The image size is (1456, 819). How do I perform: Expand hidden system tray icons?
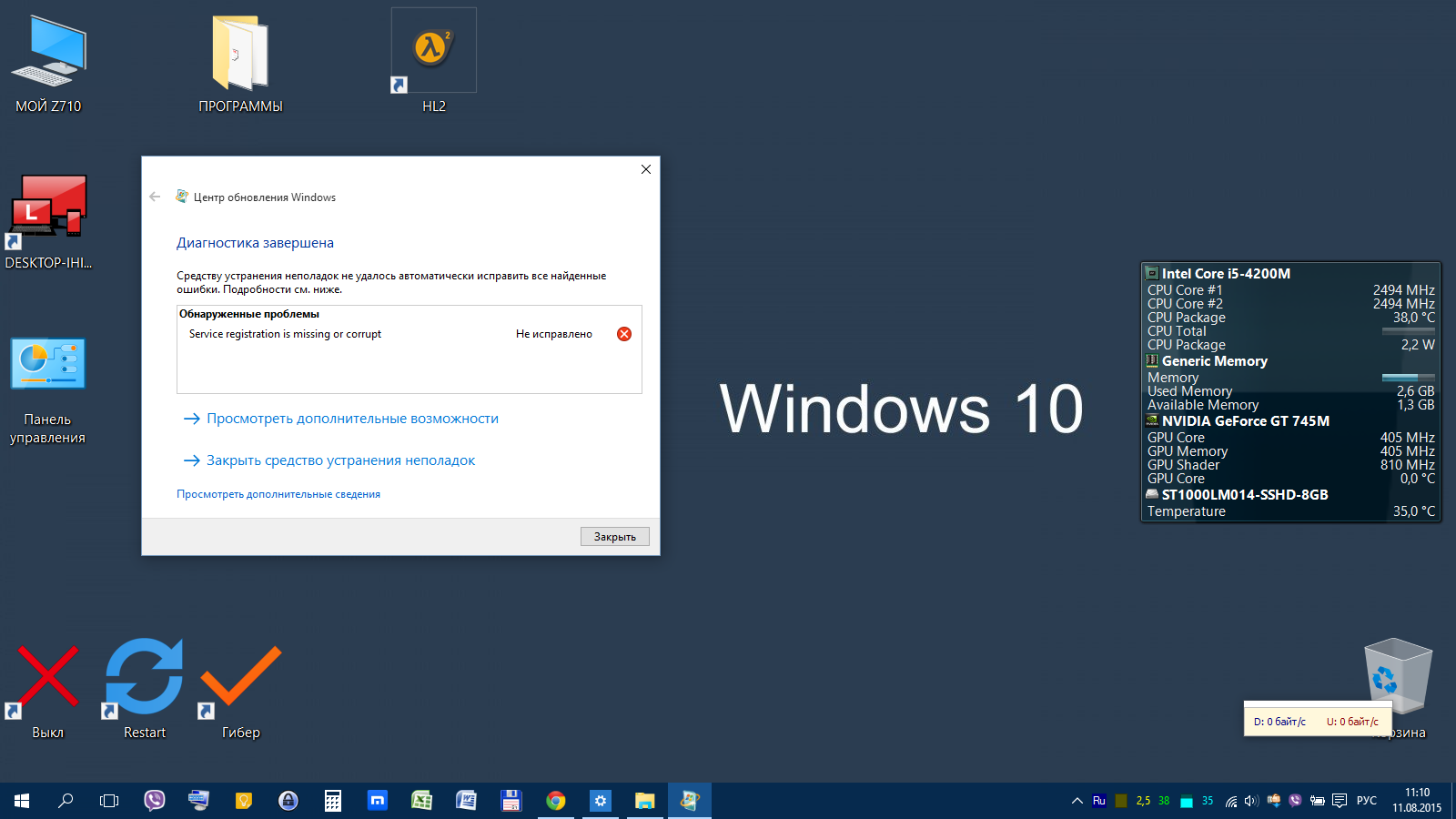pyautogui.click(x=1077, y=801)
